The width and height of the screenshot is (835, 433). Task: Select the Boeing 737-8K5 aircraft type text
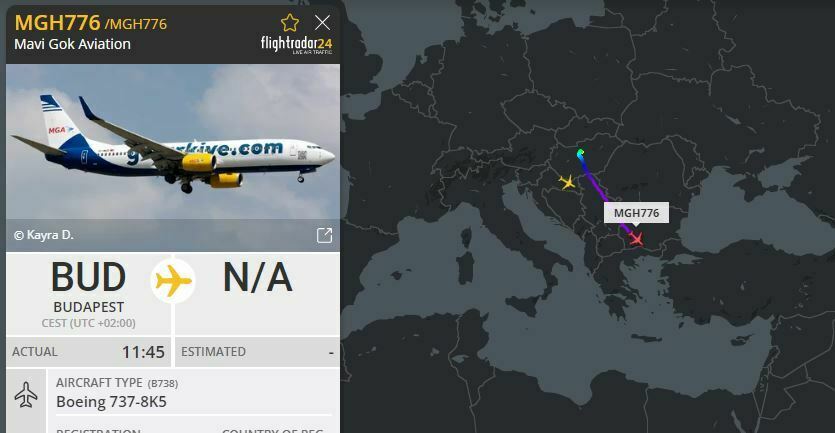tap(111, 402)
